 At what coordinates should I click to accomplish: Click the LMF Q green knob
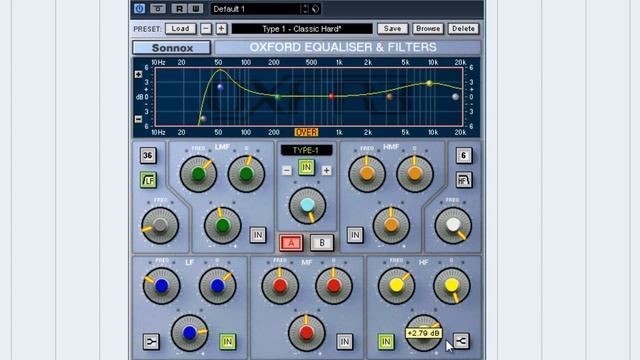[x=246, y=174]
